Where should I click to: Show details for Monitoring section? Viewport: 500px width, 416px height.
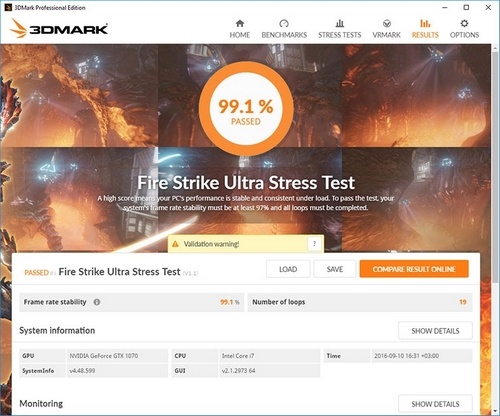pos(435,404)
